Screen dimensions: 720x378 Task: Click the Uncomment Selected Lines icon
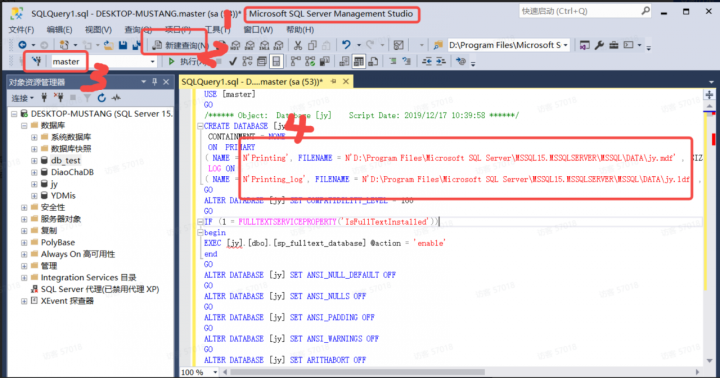pos(407,61)
